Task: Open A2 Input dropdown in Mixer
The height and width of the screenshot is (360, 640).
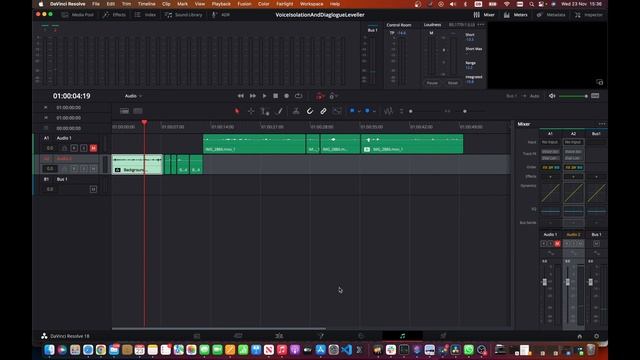Action: pos(573,142)
